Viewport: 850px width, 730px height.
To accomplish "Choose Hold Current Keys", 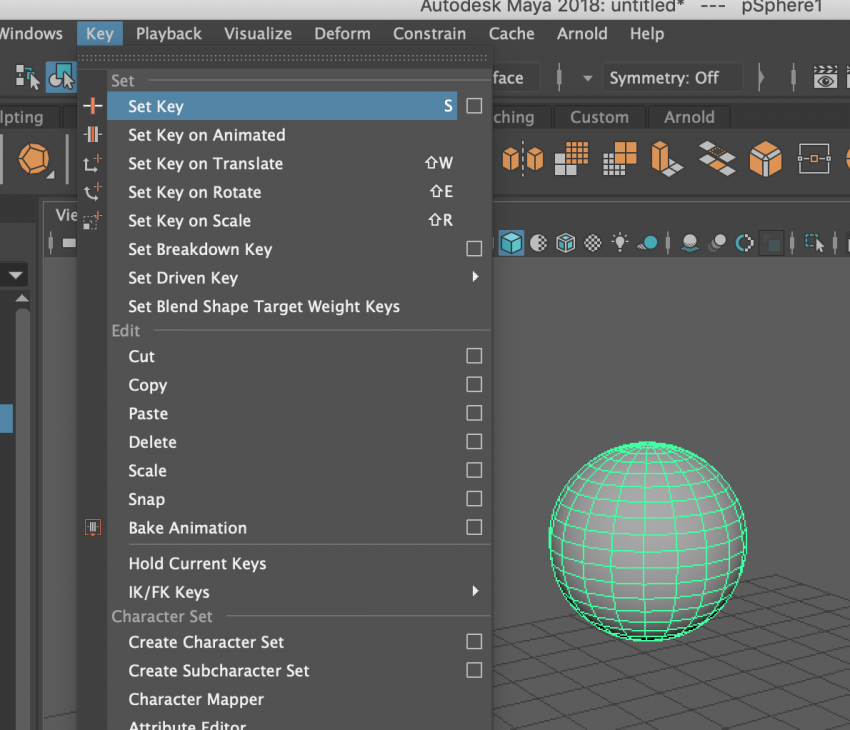I will [197, 563].
